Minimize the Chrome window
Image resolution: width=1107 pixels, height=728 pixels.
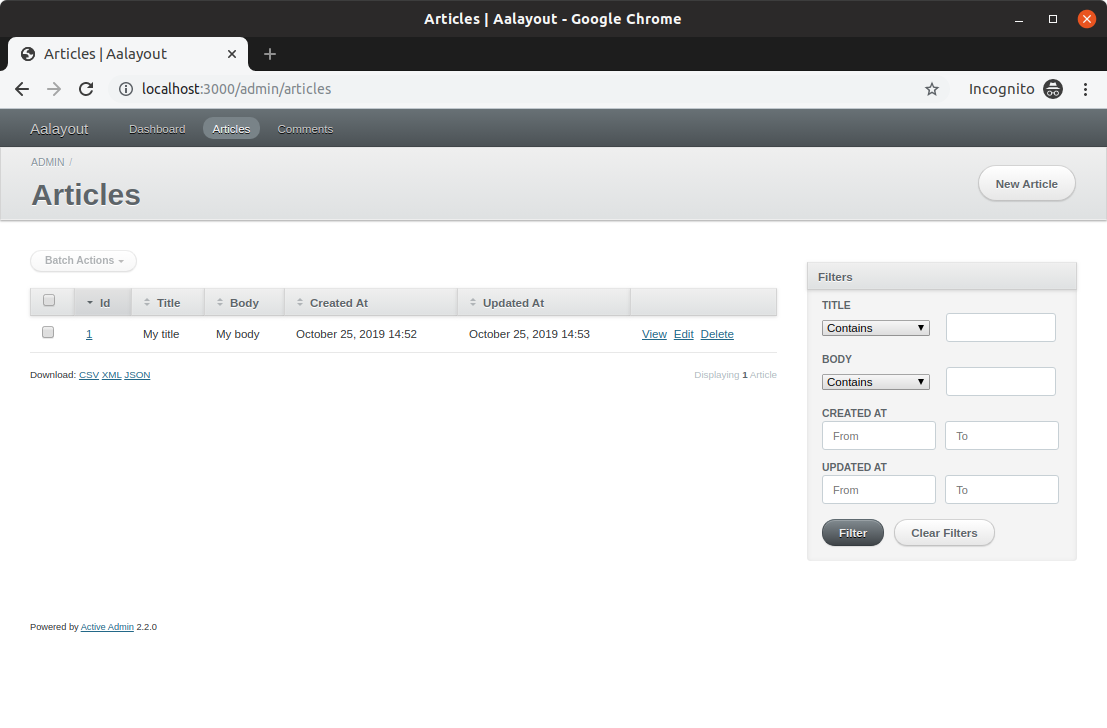(x=1019, y=19)
